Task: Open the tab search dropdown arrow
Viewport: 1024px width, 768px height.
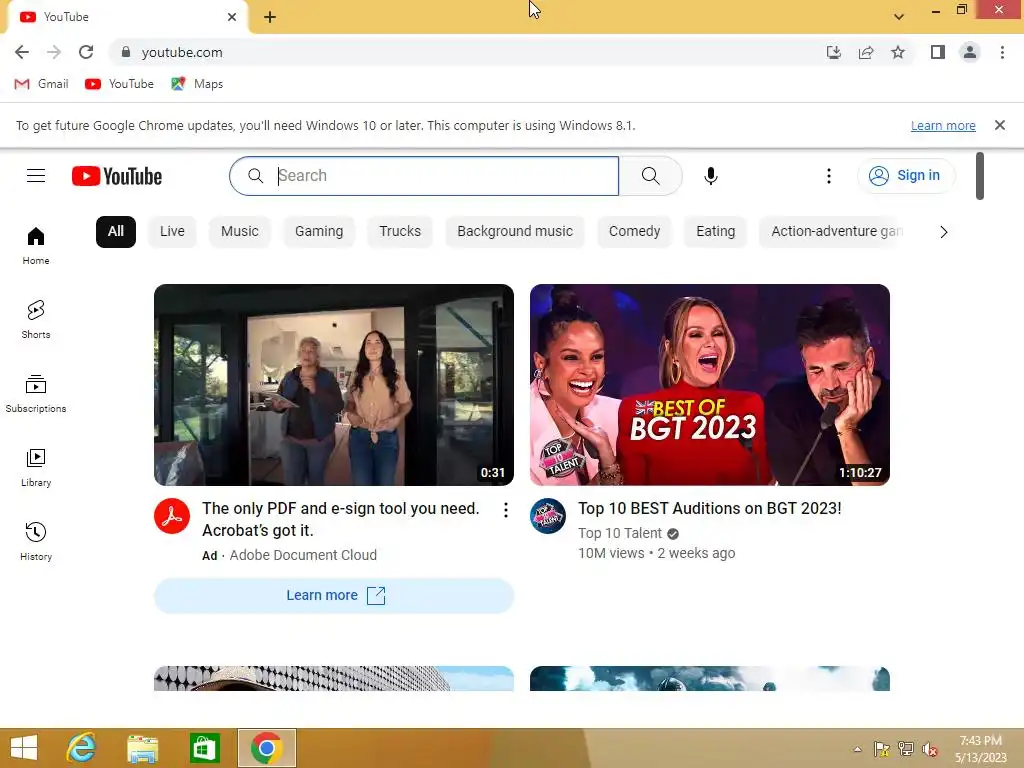Action: pos(899,17)
